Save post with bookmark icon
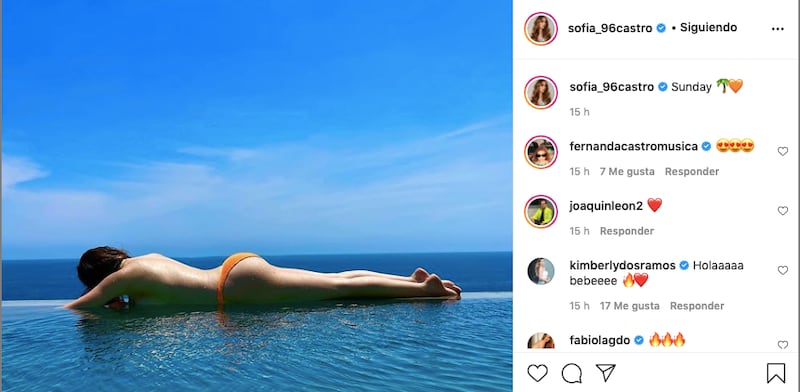The width and height of the screenshot is (800, 392). click(776, 373)
